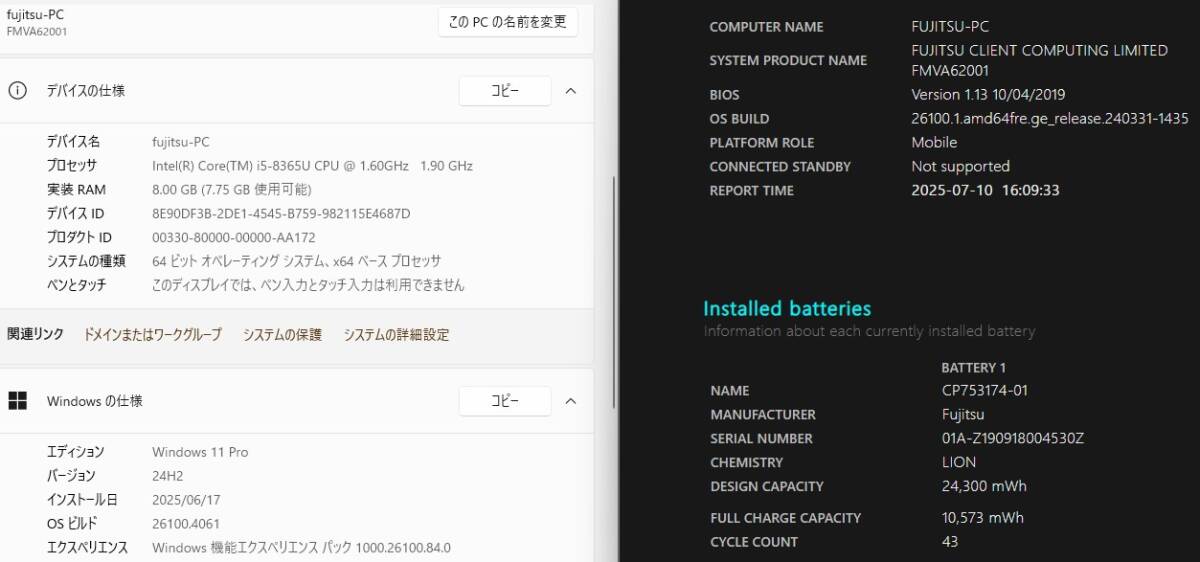Image resolution: width=1200 pixels, height=562 pixels.
Task: Select report time 2025-07-10 16:09:33
Action: point(985,191)
